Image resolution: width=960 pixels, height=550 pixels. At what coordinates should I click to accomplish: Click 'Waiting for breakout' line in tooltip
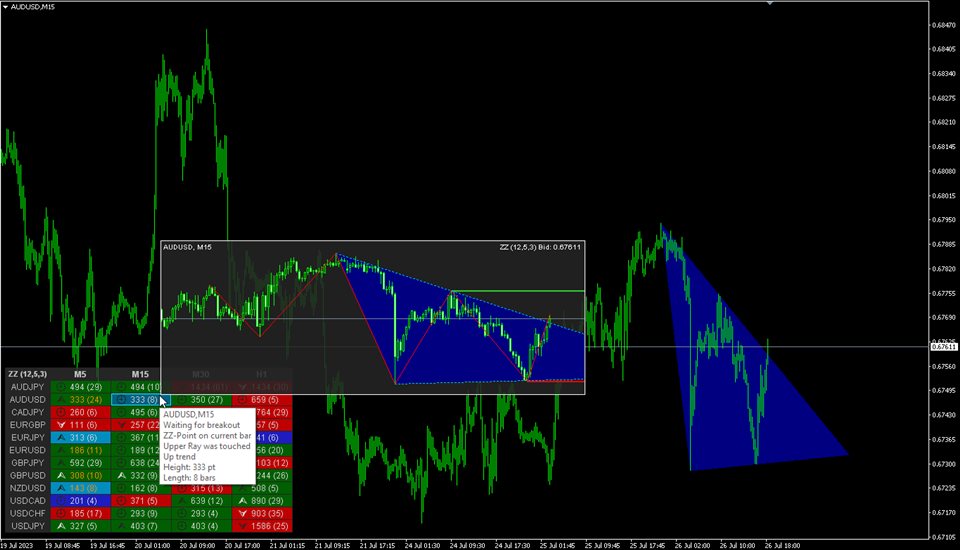[201, 425]
